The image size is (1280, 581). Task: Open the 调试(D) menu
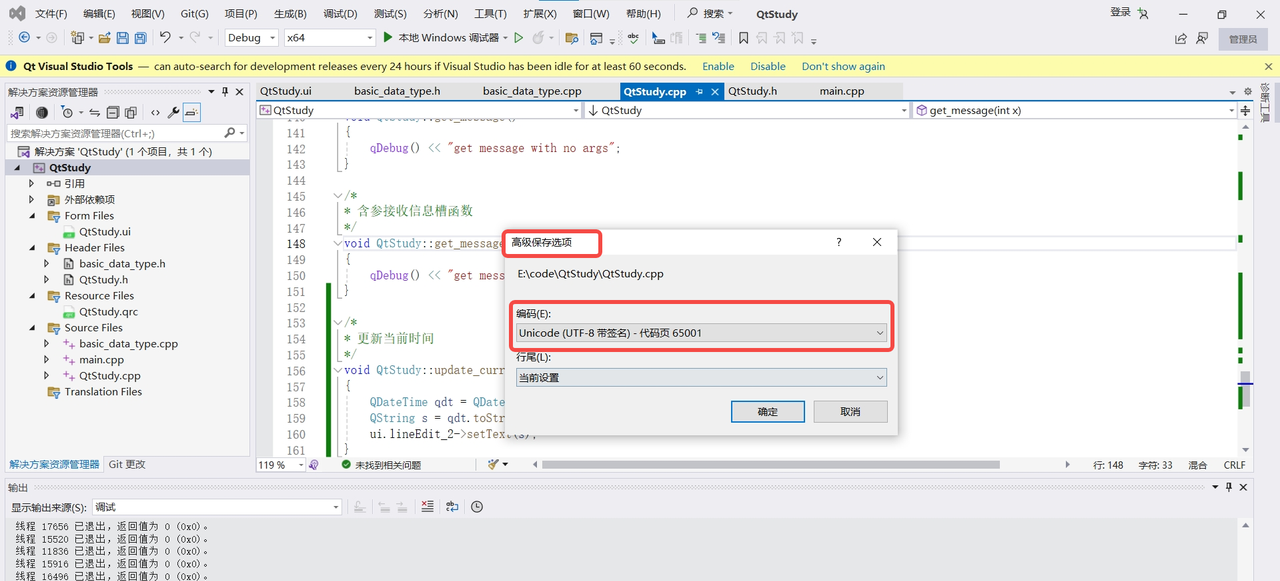click(x=340, y=14)
